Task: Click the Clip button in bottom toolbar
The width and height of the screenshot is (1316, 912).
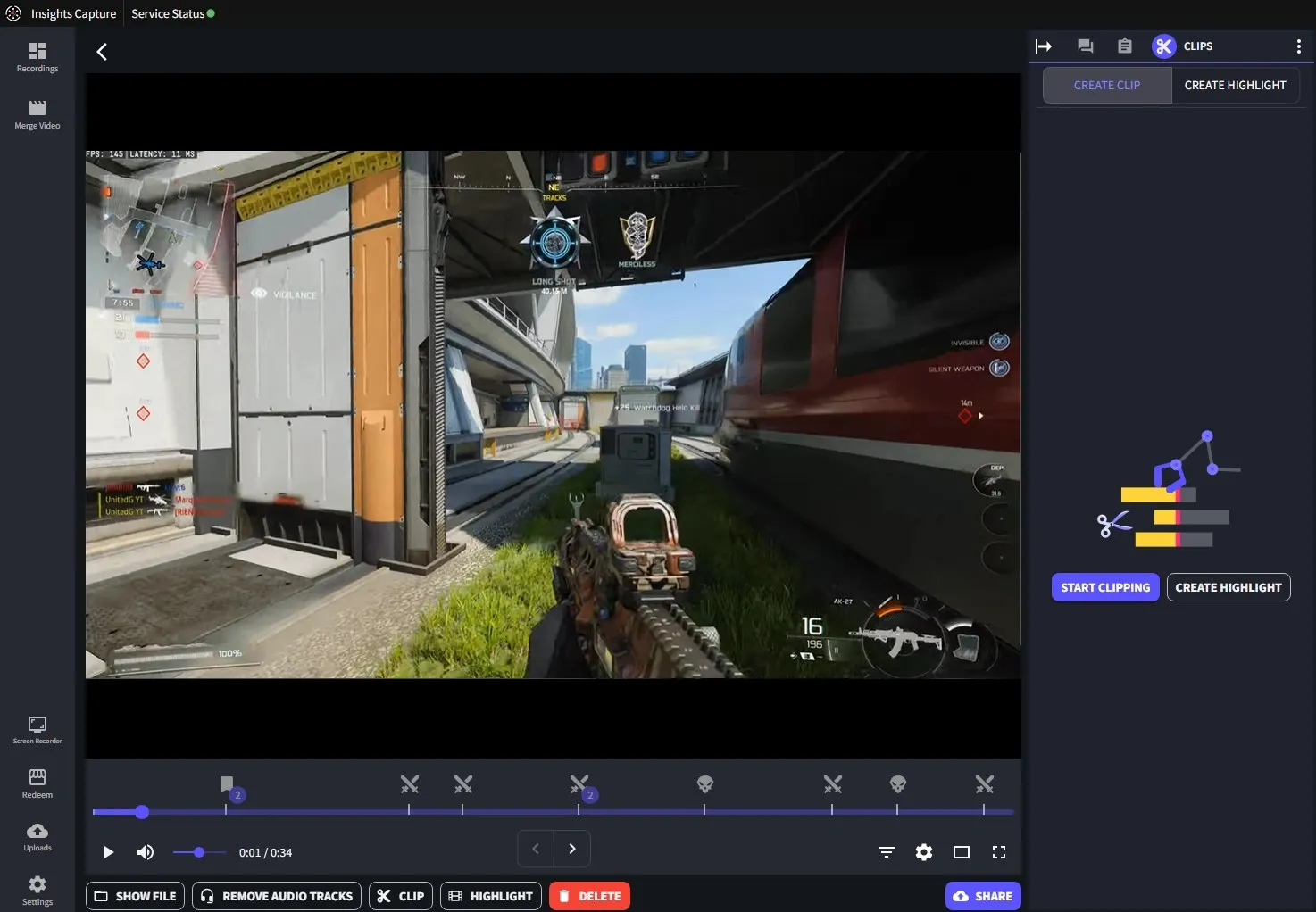Action: point(401,896)
